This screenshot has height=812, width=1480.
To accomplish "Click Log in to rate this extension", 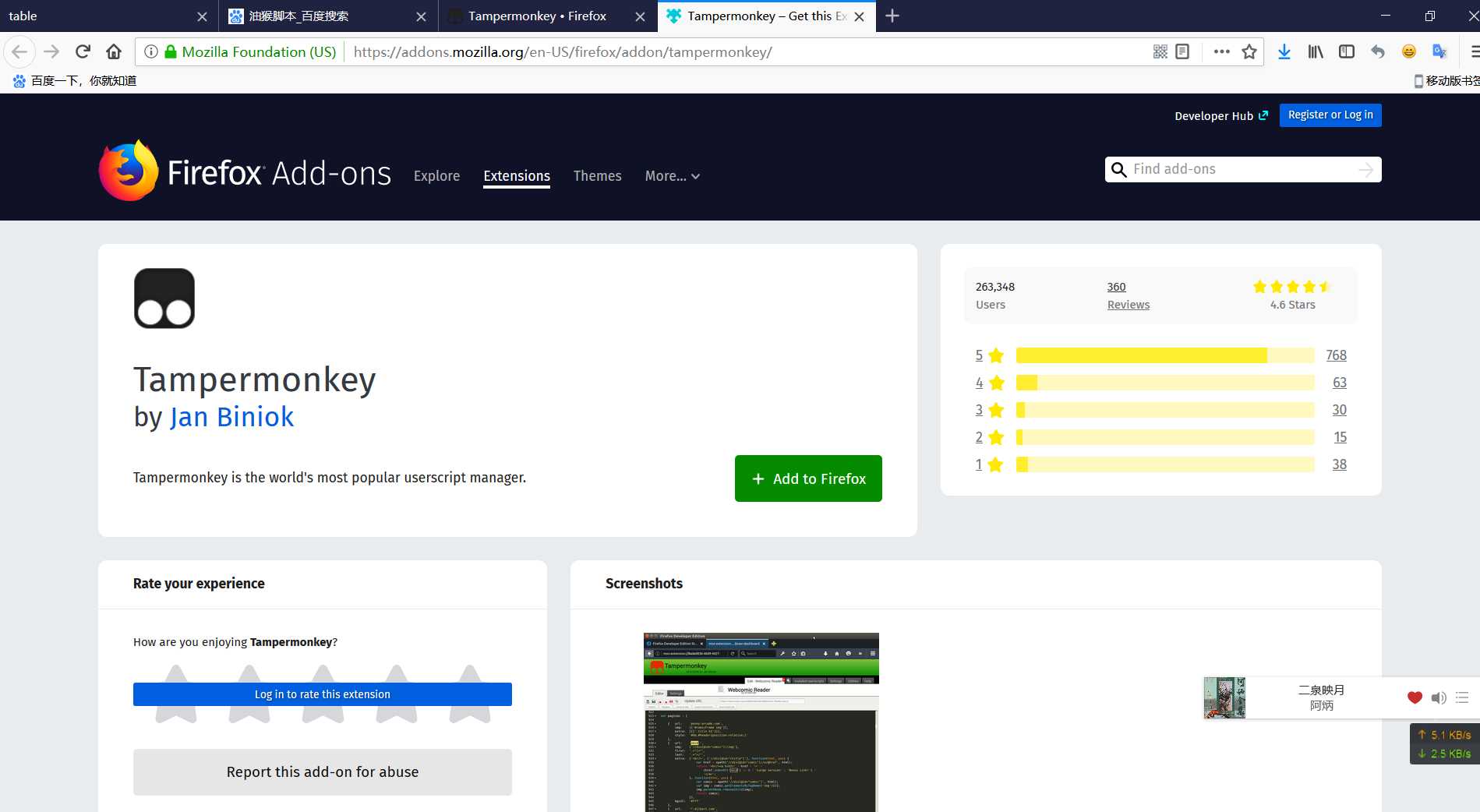I will coord(323,694).
